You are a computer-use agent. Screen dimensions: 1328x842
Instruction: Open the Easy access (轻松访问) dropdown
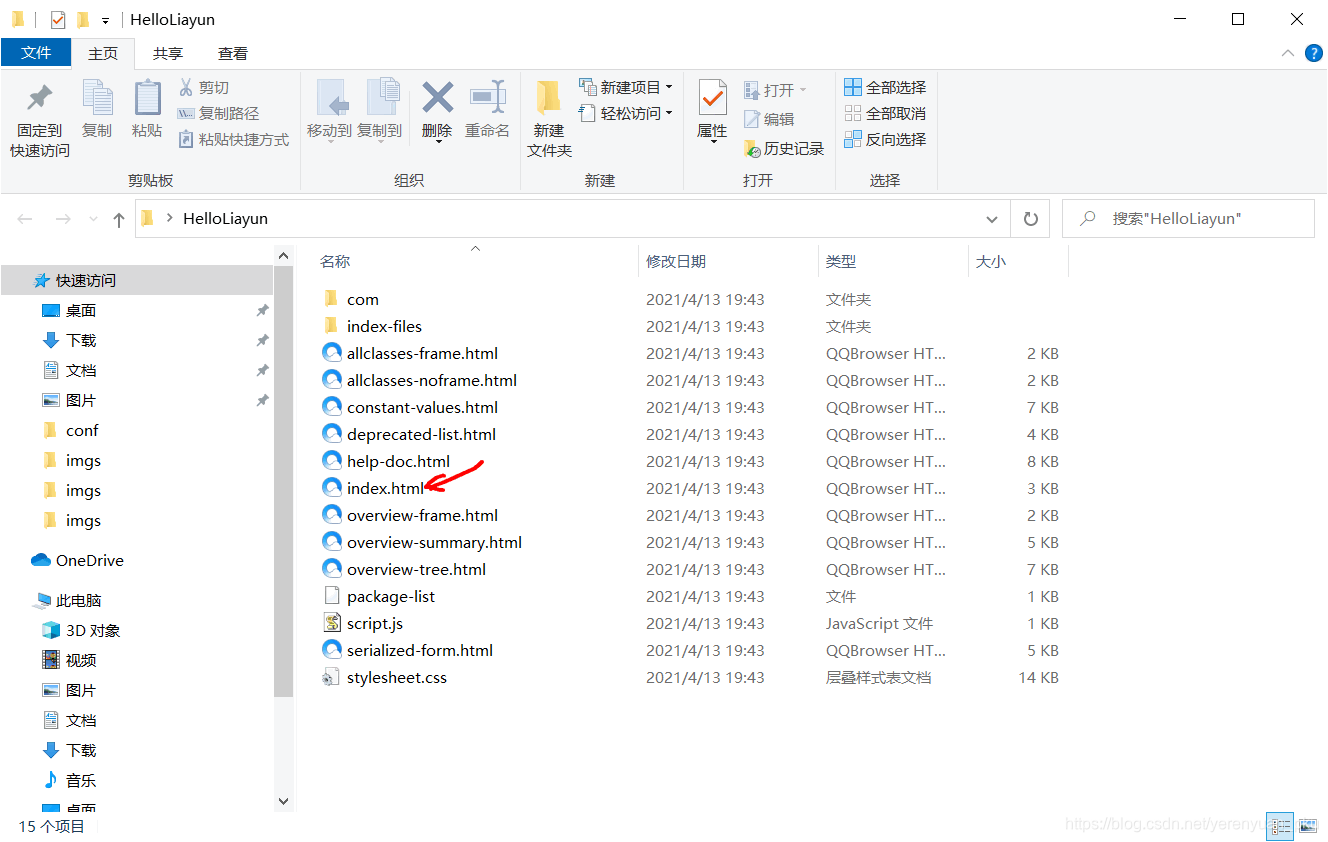point(626,113)
